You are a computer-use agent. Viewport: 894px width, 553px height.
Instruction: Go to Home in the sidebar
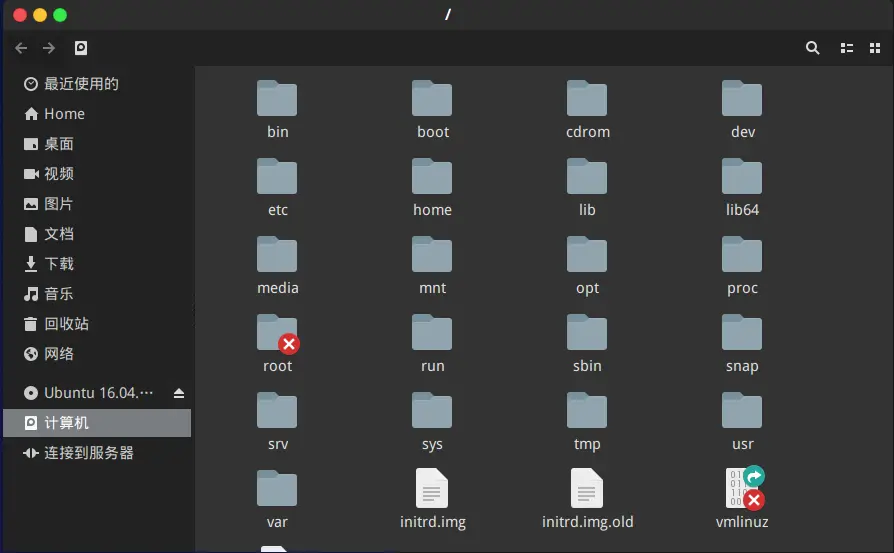click(97, 114)
